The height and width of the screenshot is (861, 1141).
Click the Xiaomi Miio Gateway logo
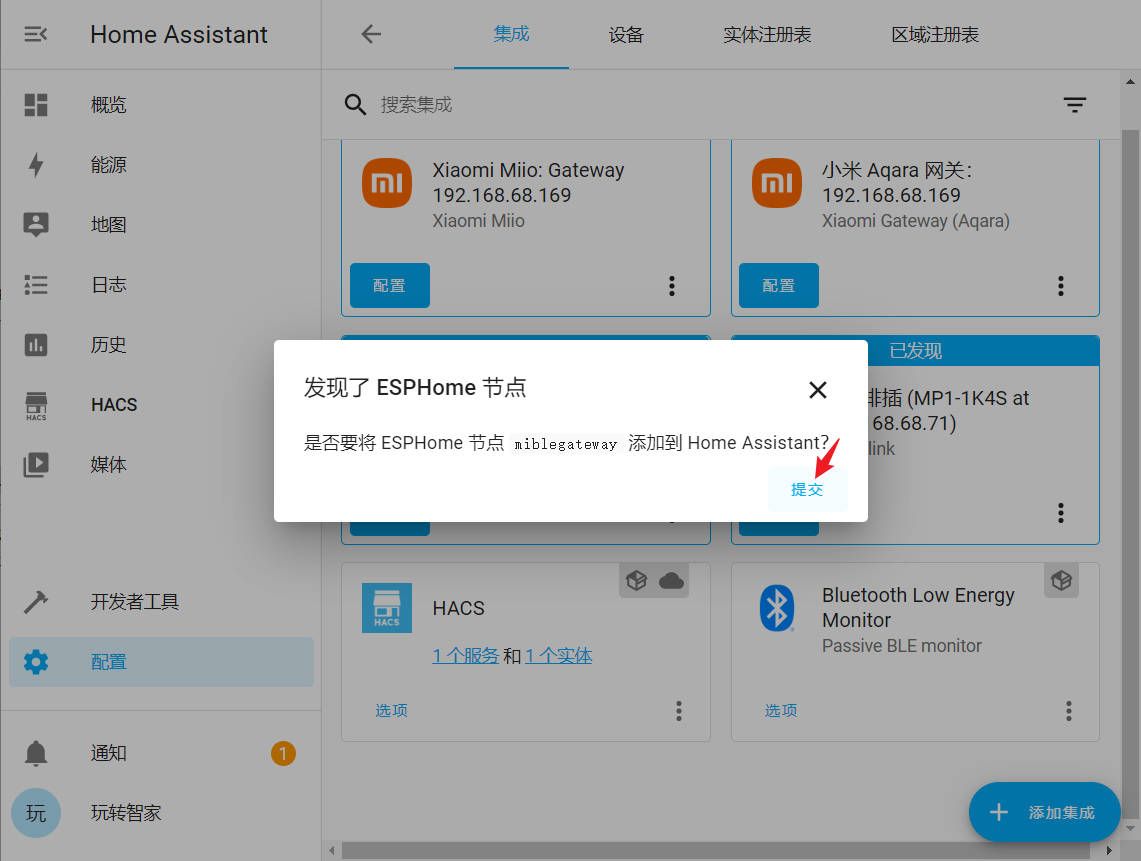tap(387, 183)
